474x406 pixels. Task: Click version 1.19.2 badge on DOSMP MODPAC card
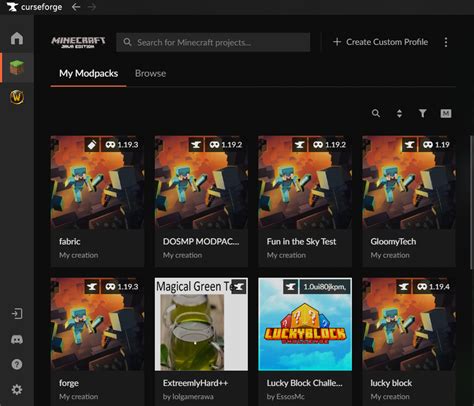point(226,145)
